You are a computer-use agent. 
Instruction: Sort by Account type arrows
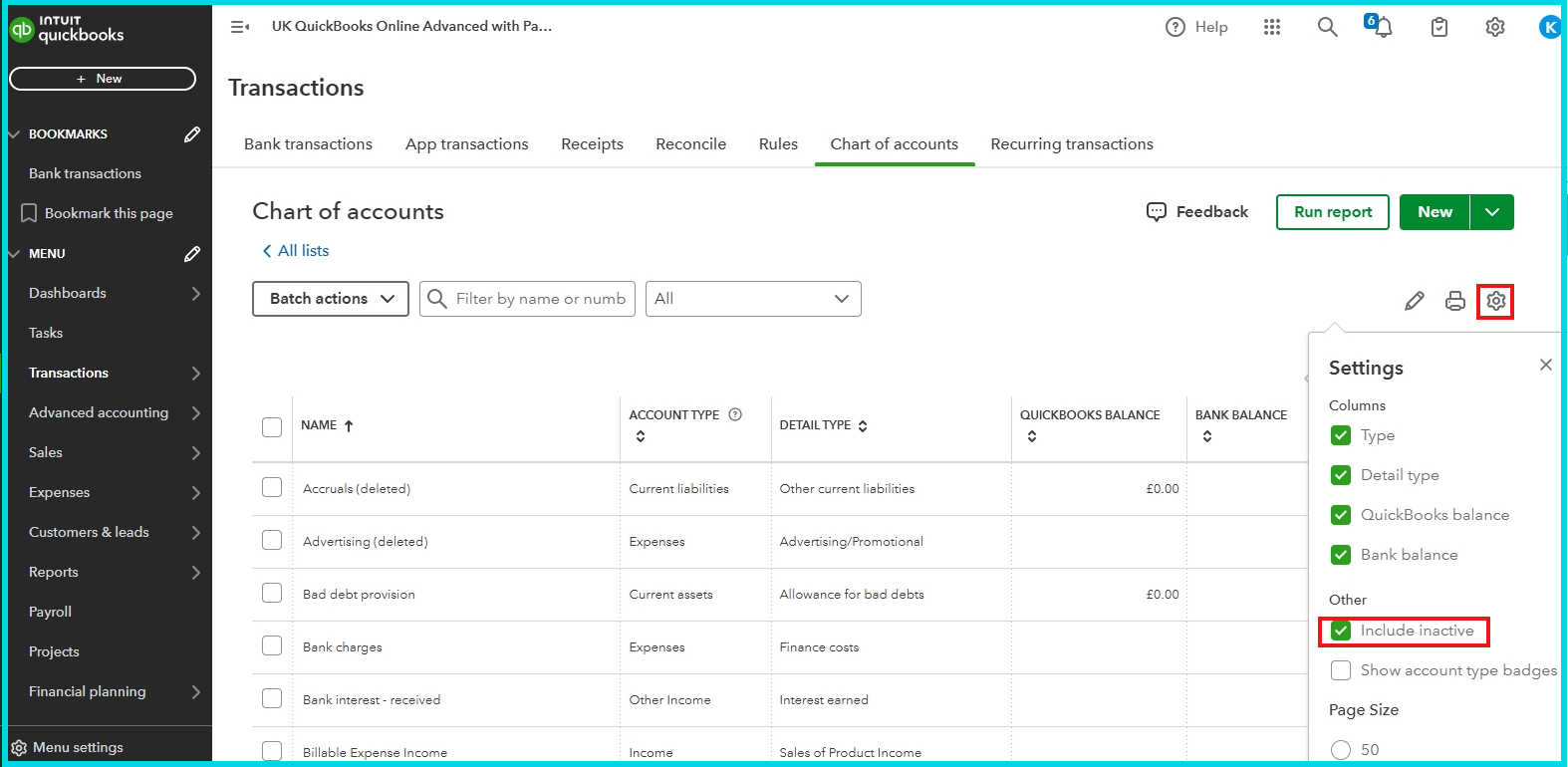click(641, 436)
